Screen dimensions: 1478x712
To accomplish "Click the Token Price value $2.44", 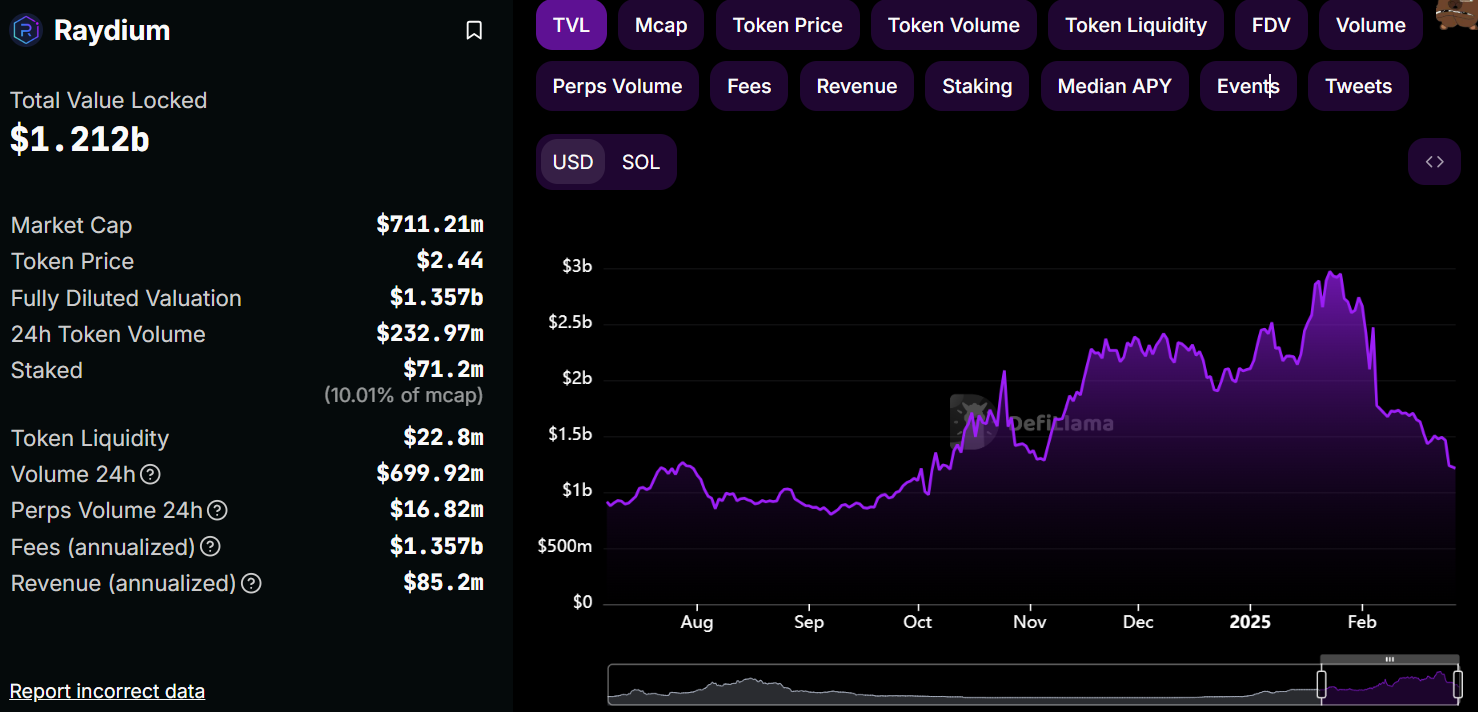I will click(450, 261).
